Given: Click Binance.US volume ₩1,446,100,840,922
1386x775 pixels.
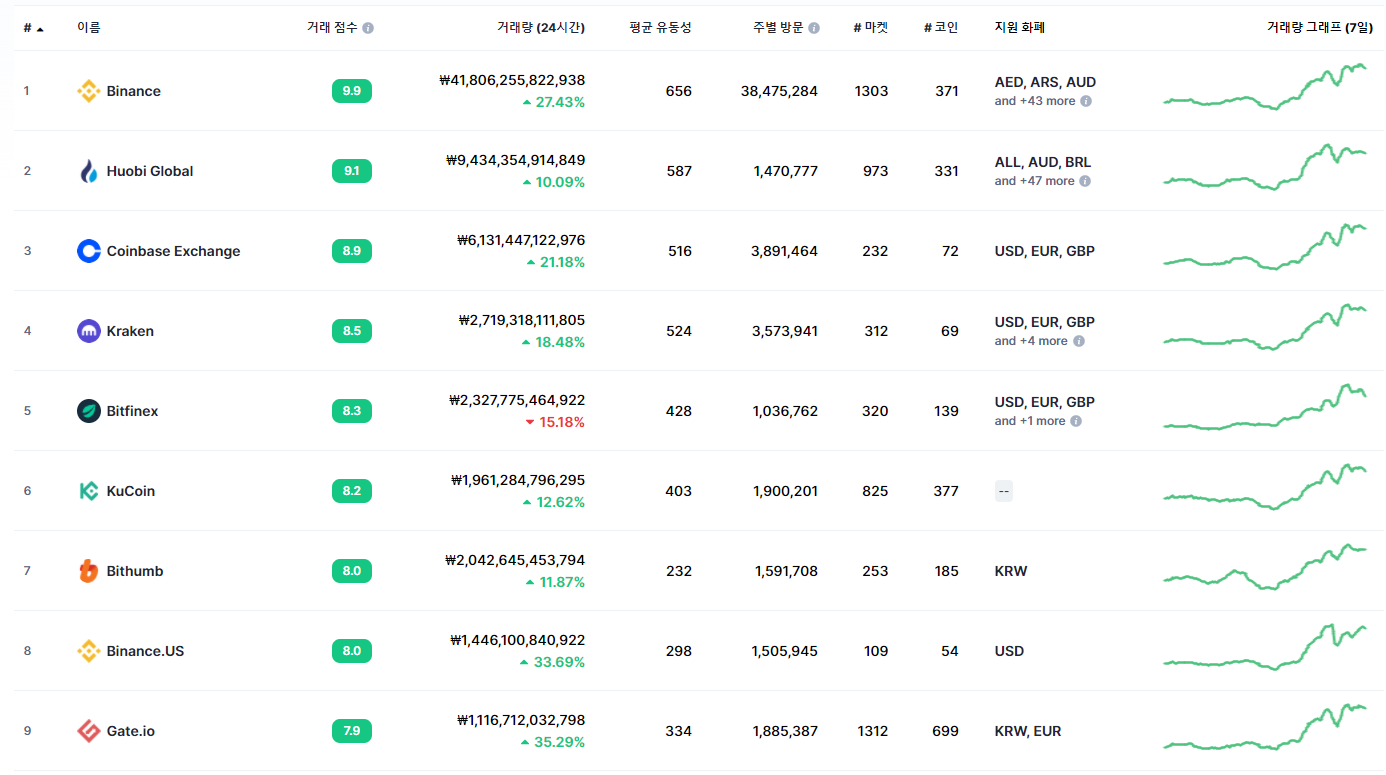Looking at the screenshot, I should [x=518, y=640].
